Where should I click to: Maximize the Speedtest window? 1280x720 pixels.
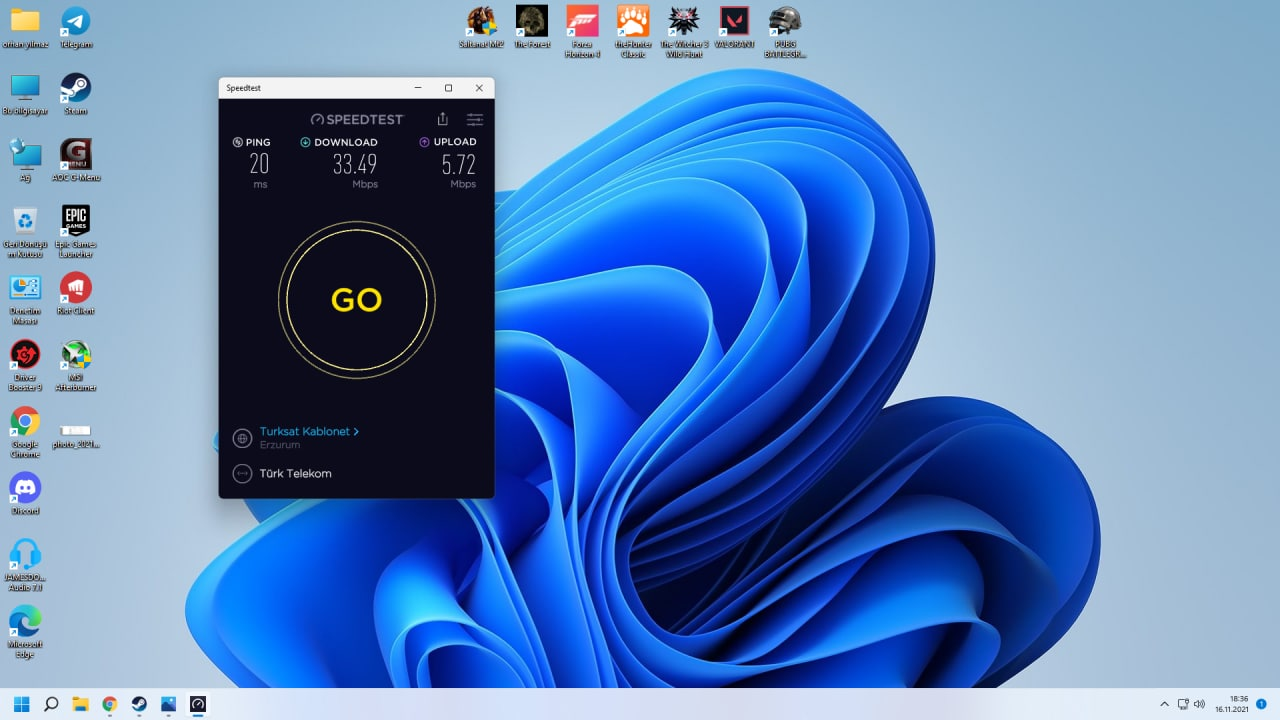click(448, 88)
